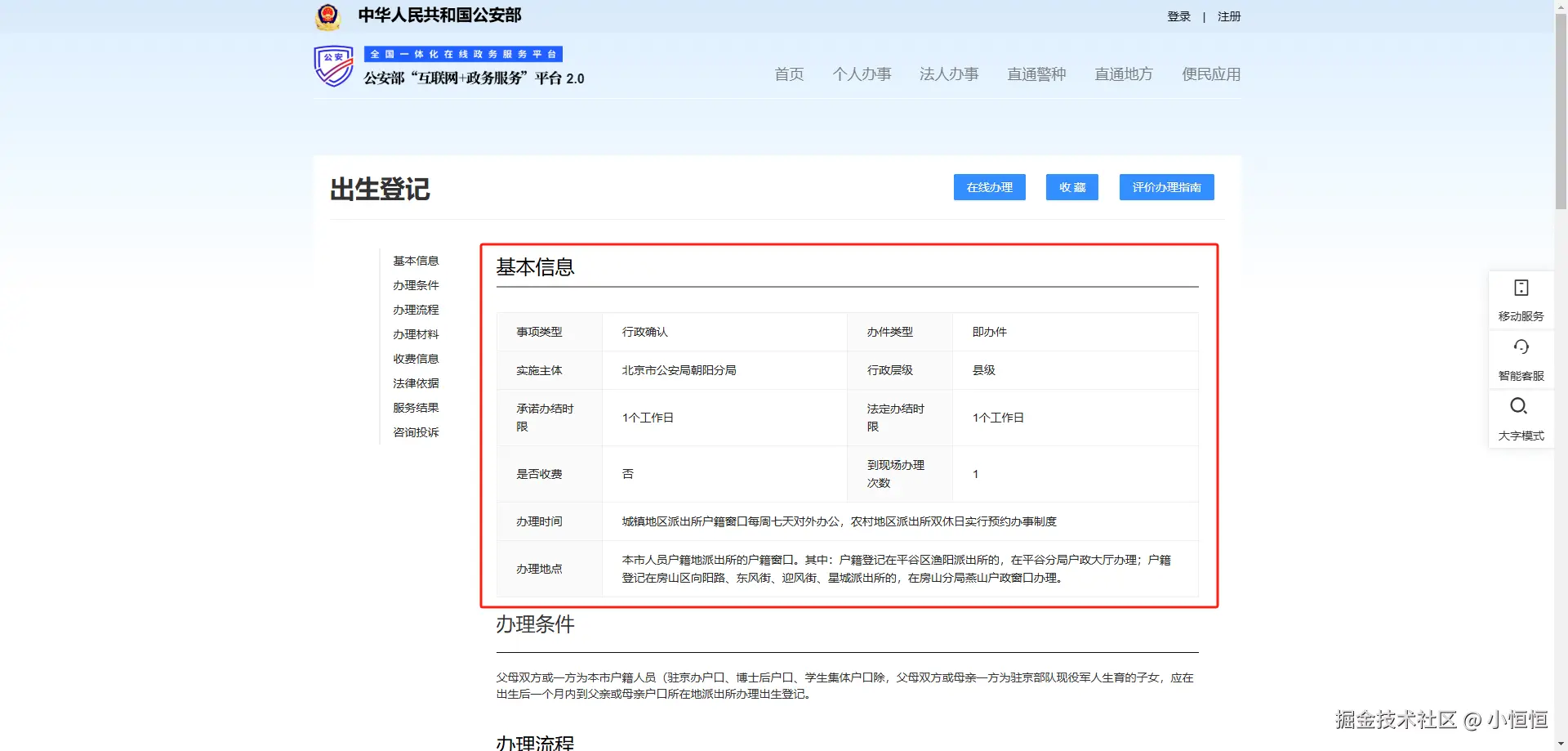Image resolution: width=1568 pixels, height=751 pixels.
Task: Click the 城镇地区派出所户籍窗口 office hours text
Action: (x=839, y=521)
